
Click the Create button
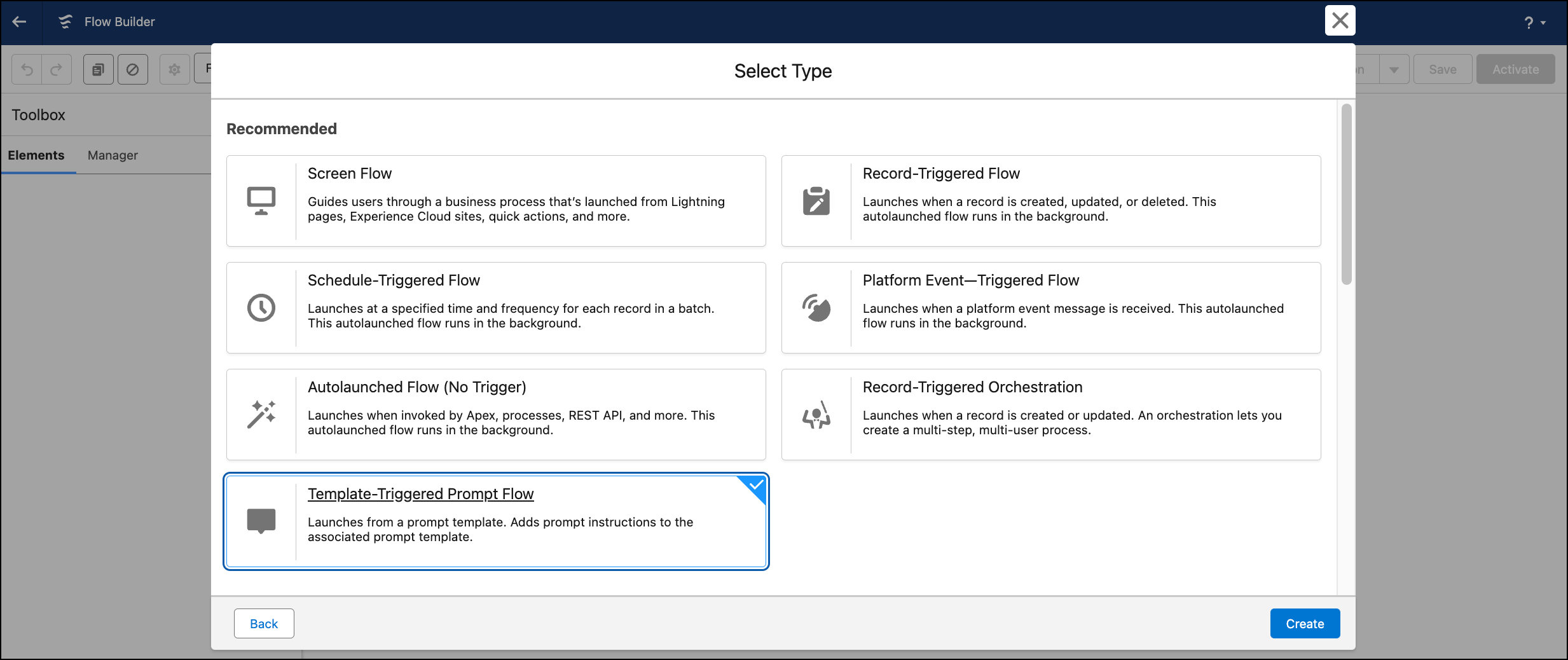click(x=1305, y=624)
